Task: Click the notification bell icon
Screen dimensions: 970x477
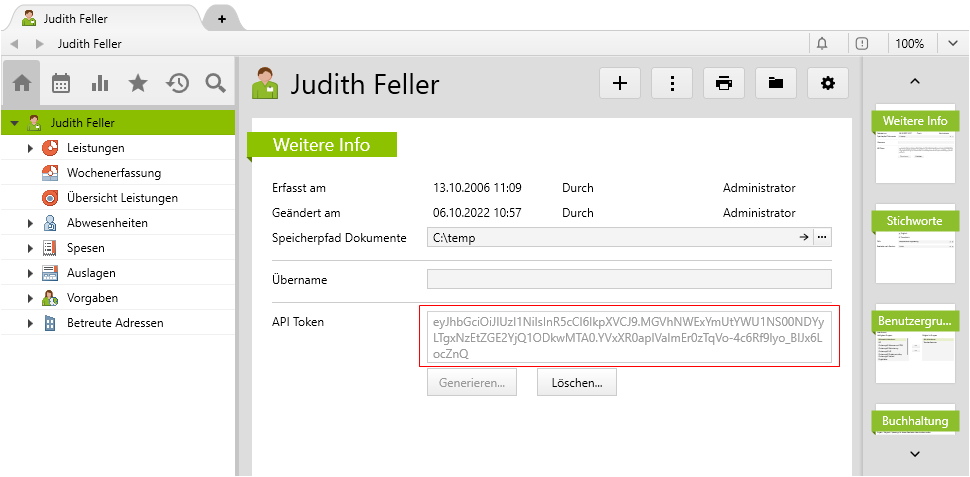Action: pos(822,44)
